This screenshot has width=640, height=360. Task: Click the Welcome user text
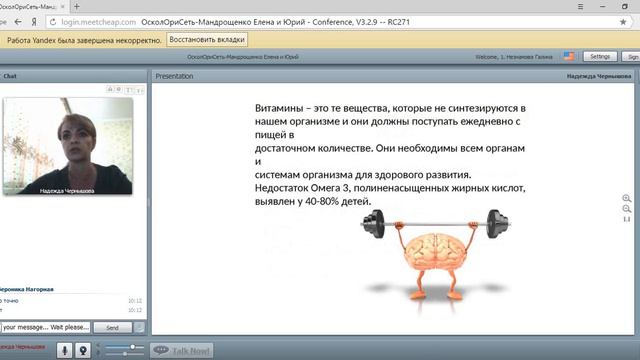(514, 57)
